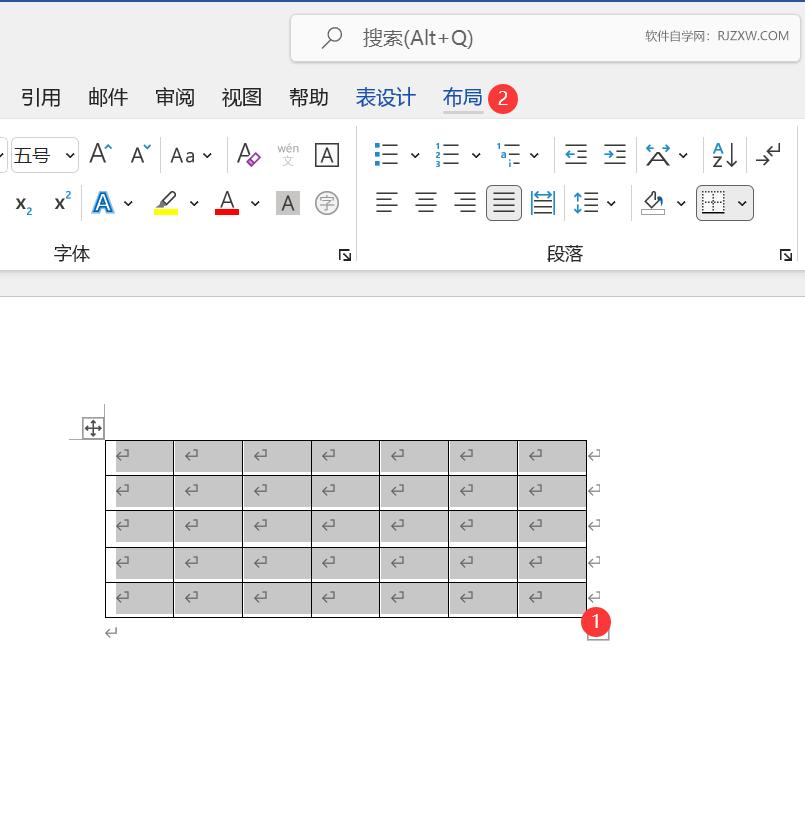Expand the bullet list dropdown arrow
The width and height of the screenshot is (805, 819).
(x=415, y=155)
